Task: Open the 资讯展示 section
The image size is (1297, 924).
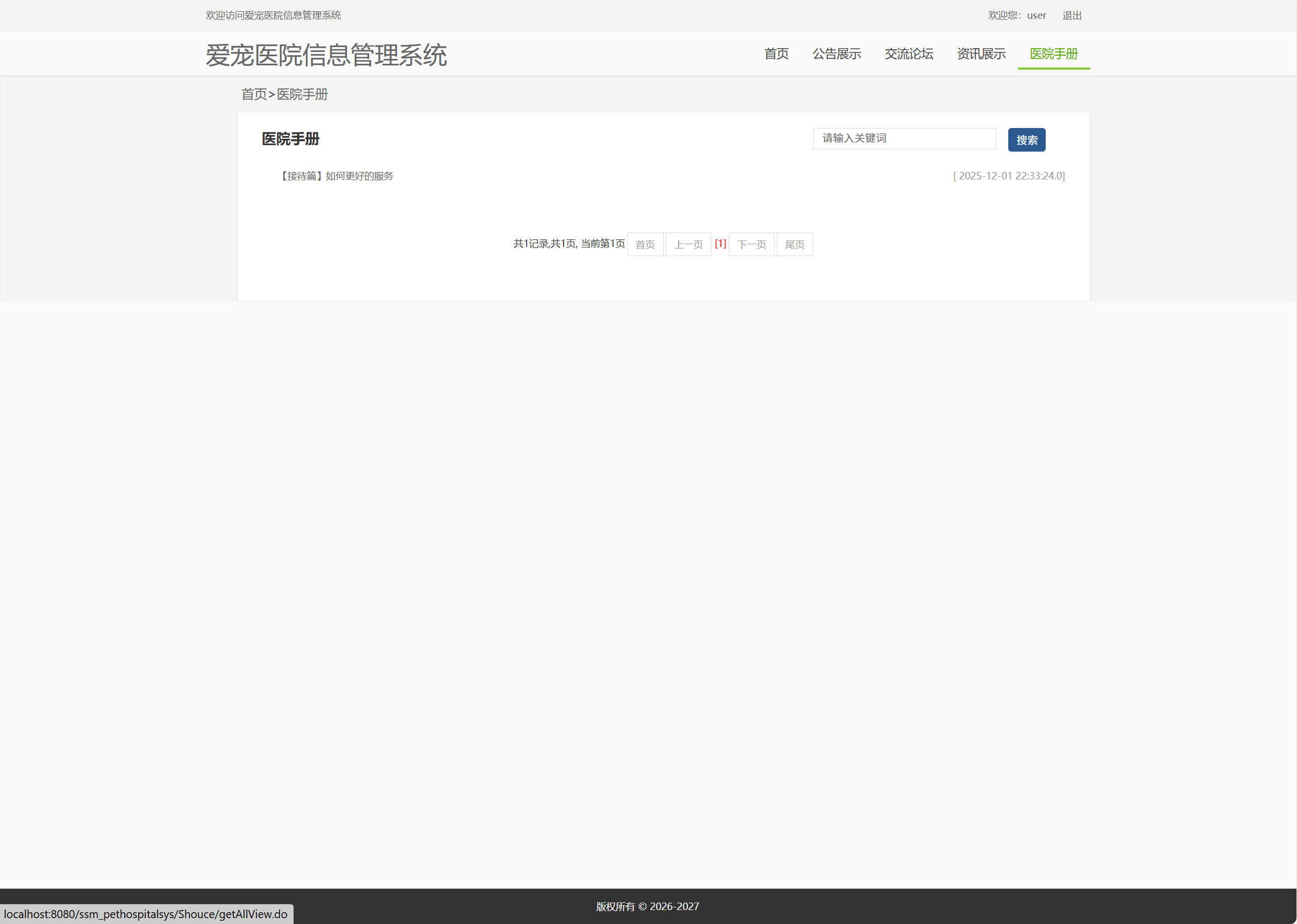Action: coord(980,54)
